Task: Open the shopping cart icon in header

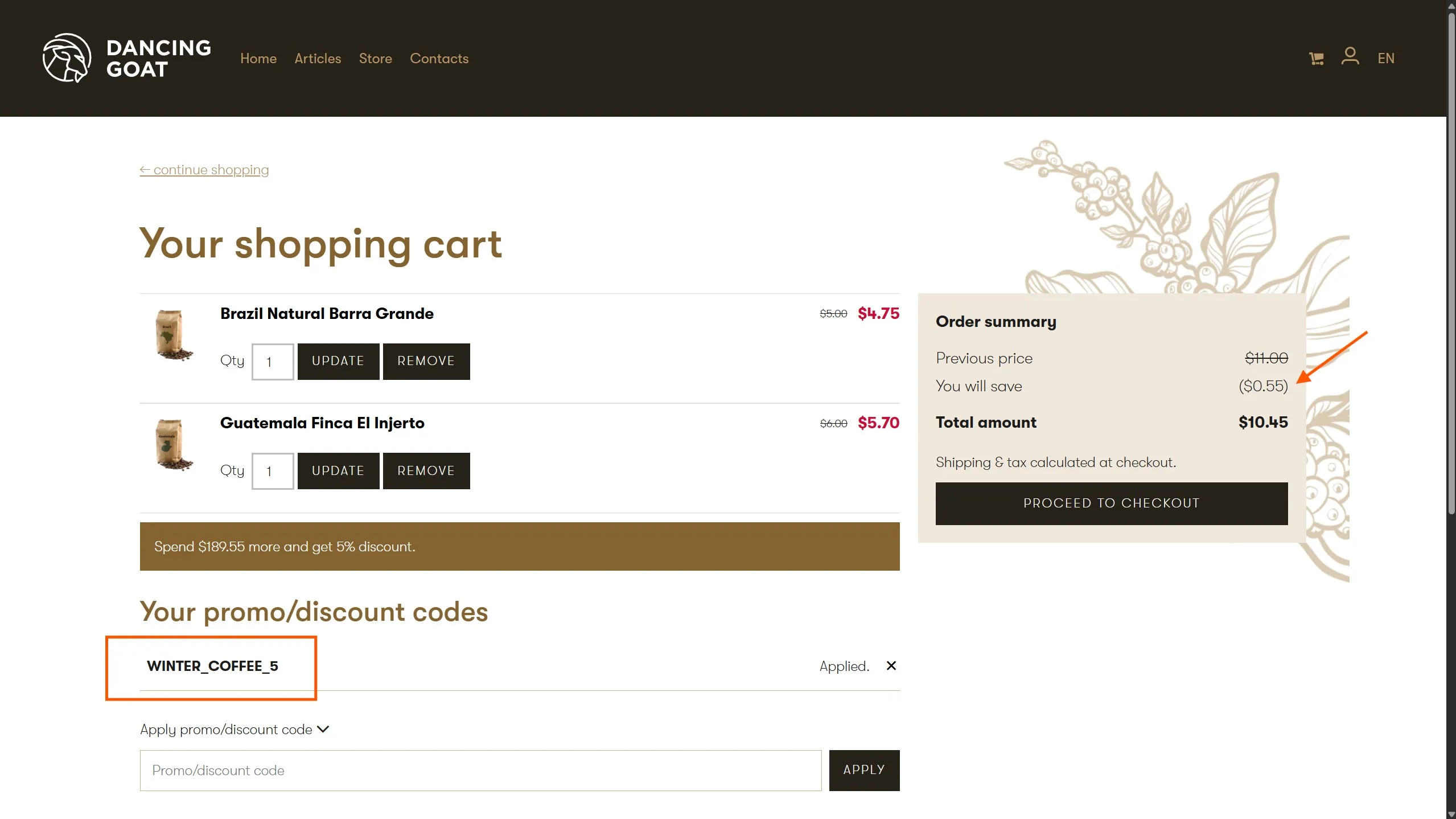Action: [1316, 58]
